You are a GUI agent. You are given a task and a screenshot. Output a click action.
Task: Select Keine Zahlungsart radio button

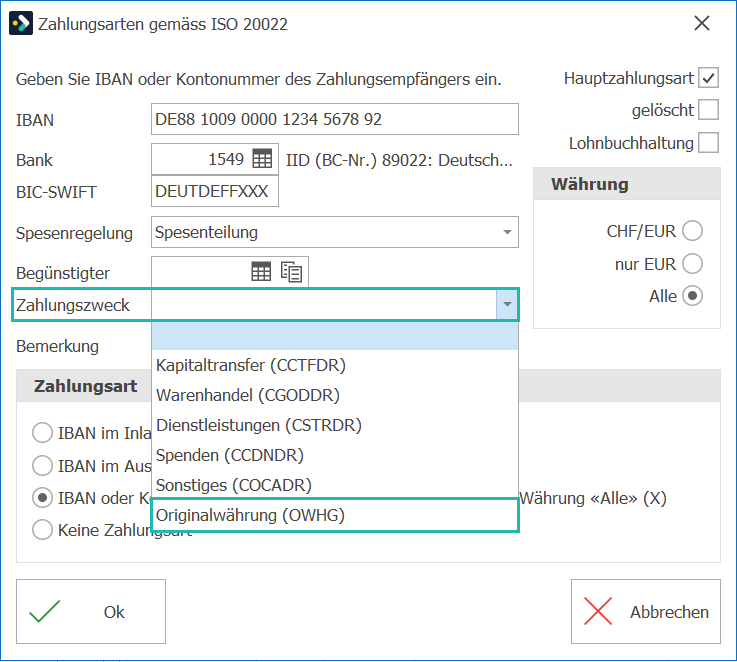42,530
